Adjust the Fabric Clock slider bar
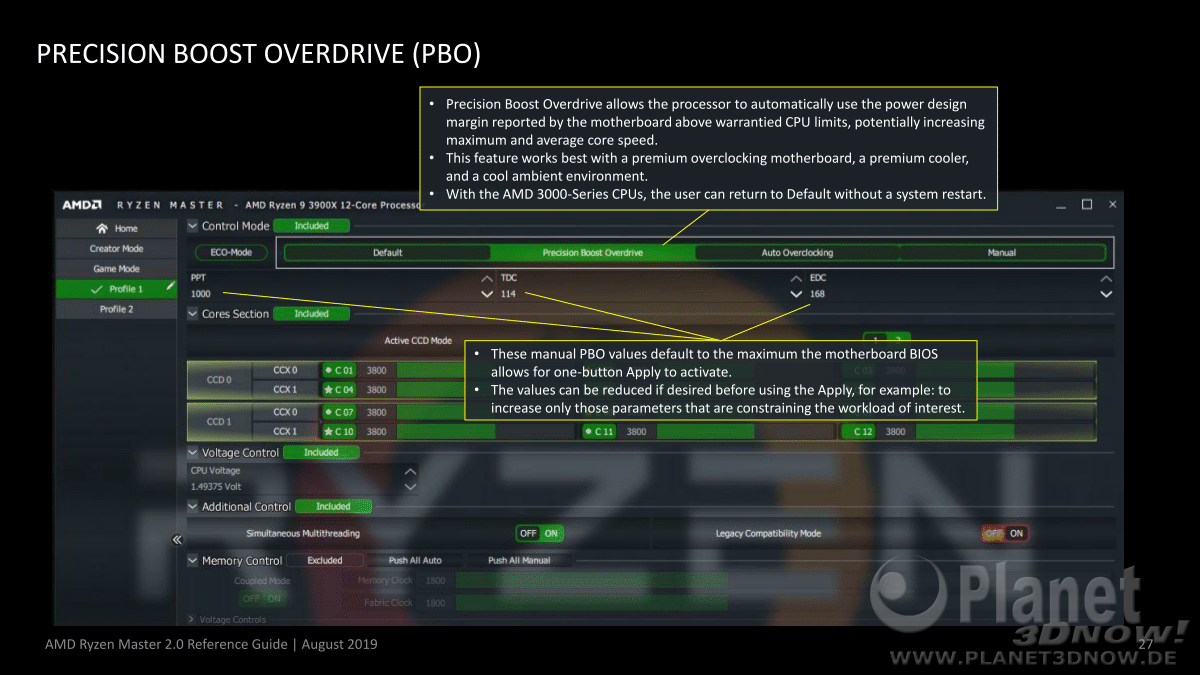Viewport: 1200px width, 675px height. tap(592, 603)
